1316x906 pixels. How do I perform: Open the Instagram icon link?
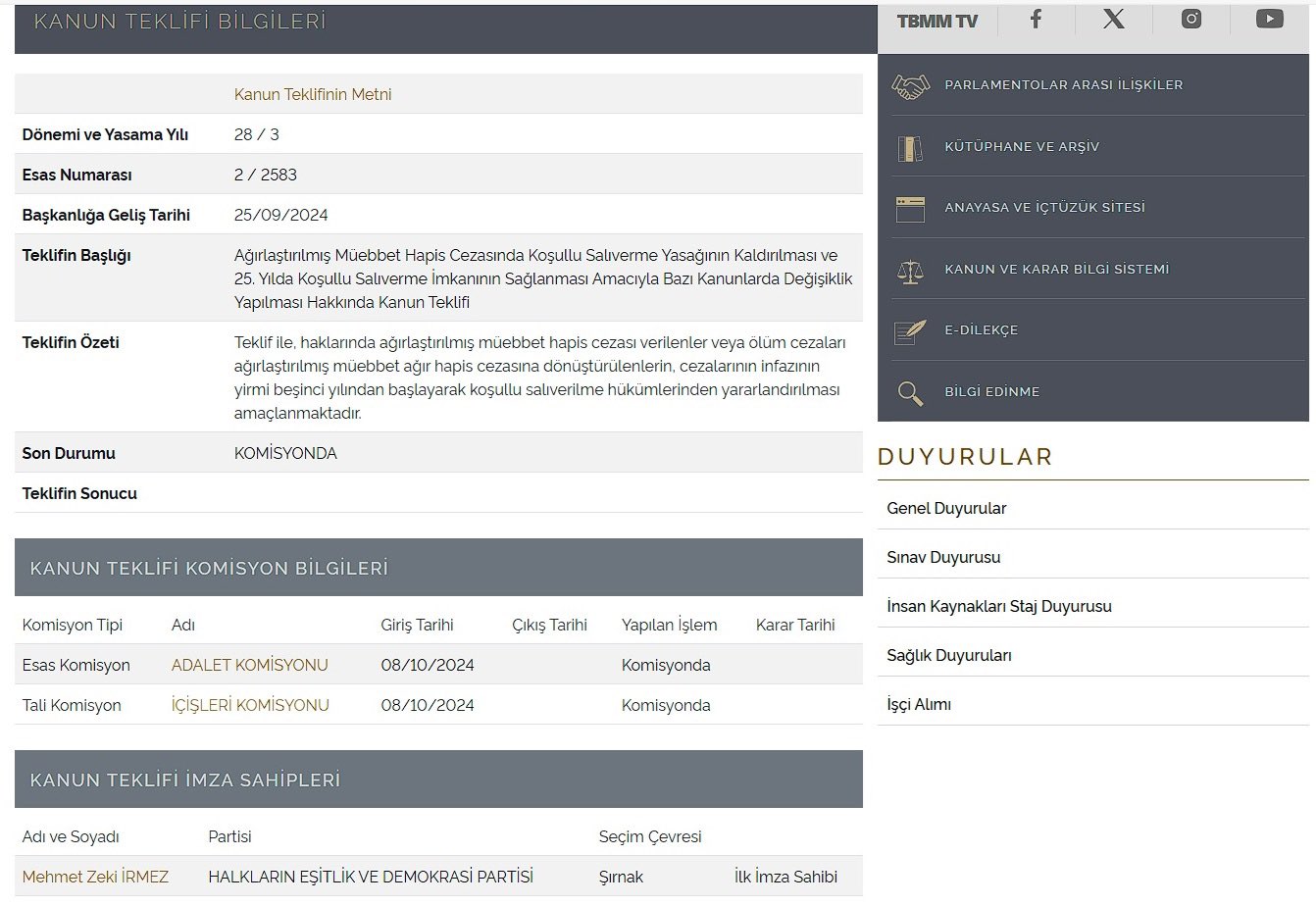coord(1191,19)
